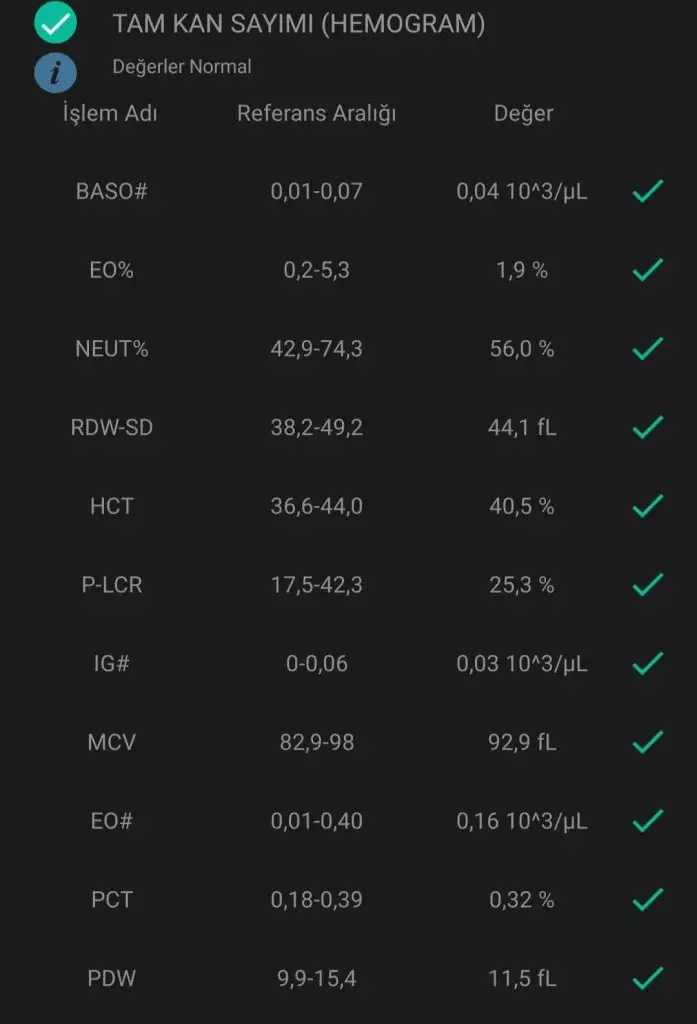This screenshot has height=1024, width=697.
Task: Open the TAM KAN SAYIMI (HEMOGRAM) header
Action: coord(298,25)
